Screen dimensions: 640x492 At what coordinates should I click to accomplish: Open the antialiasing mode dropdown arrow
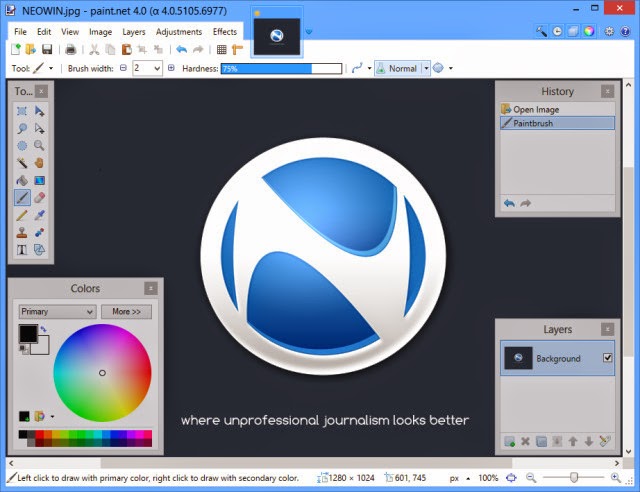tap(369, 68)
